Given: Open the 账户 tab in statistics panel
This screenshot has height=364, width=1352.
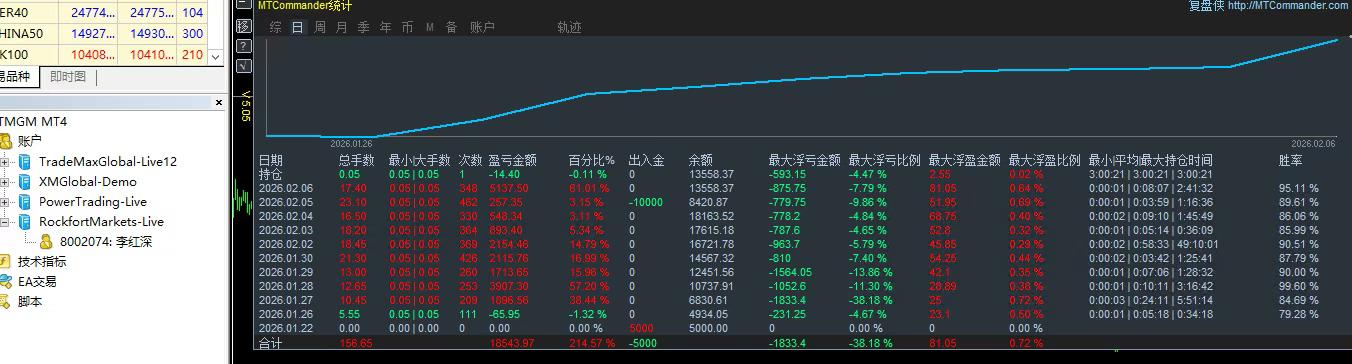Looking at the screenshot, I should 482,28.
